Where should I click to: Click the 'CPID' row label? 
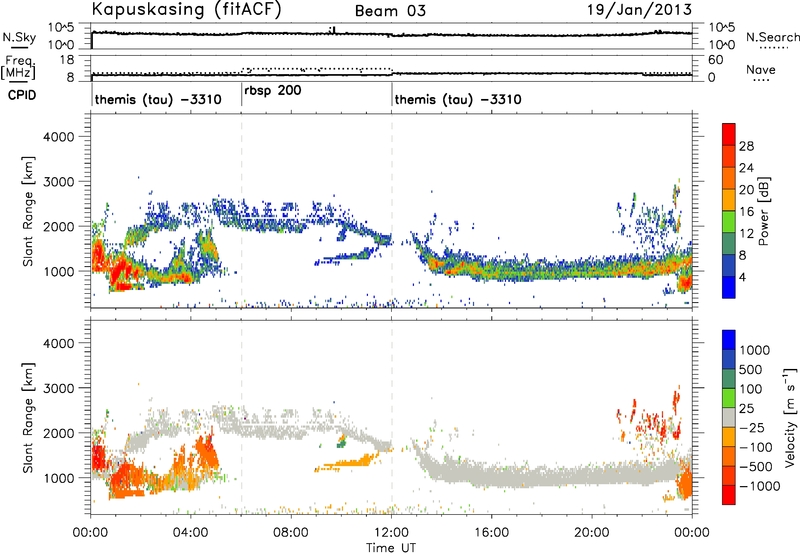point(22,95)
